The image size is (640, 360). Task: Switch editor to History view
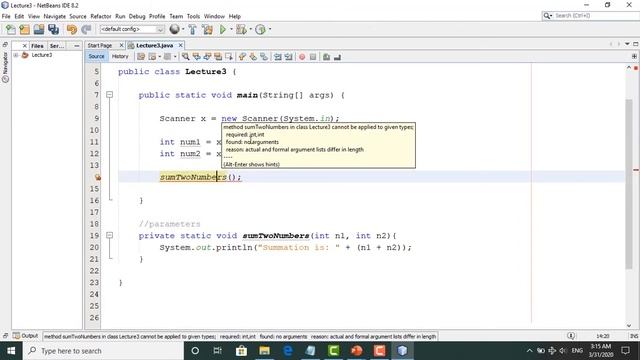pos(120,56)
